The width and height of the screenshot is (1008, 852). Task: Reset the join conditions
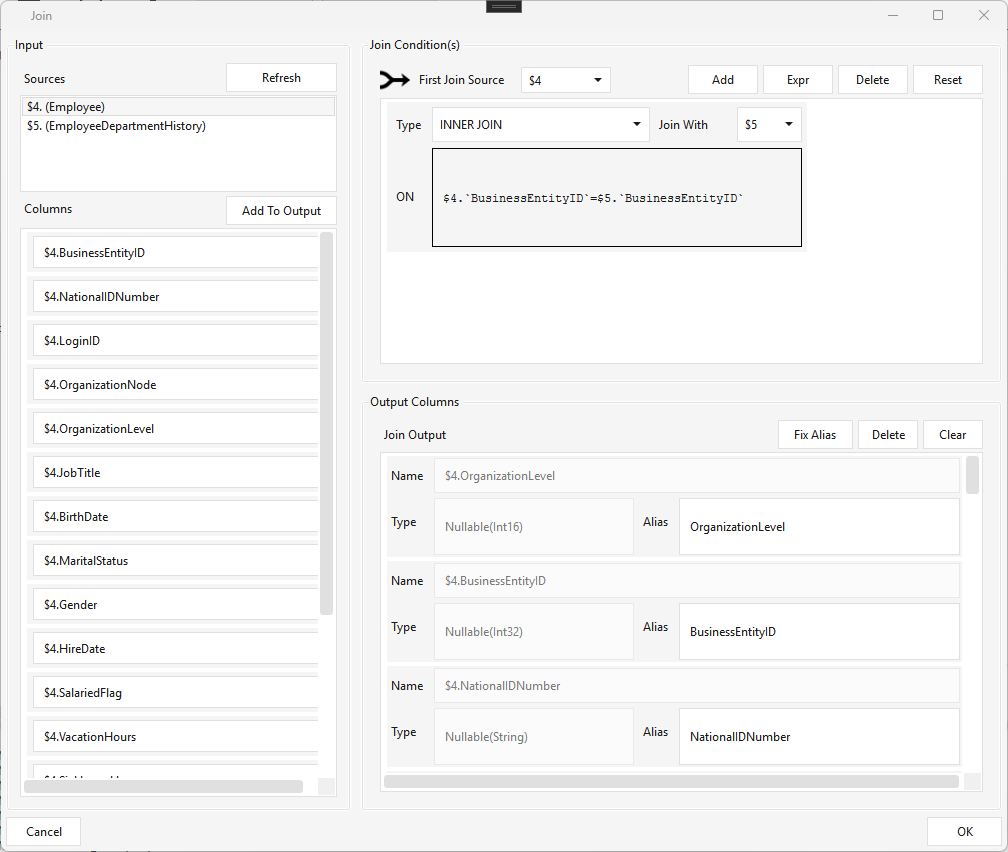coord(948,80)
